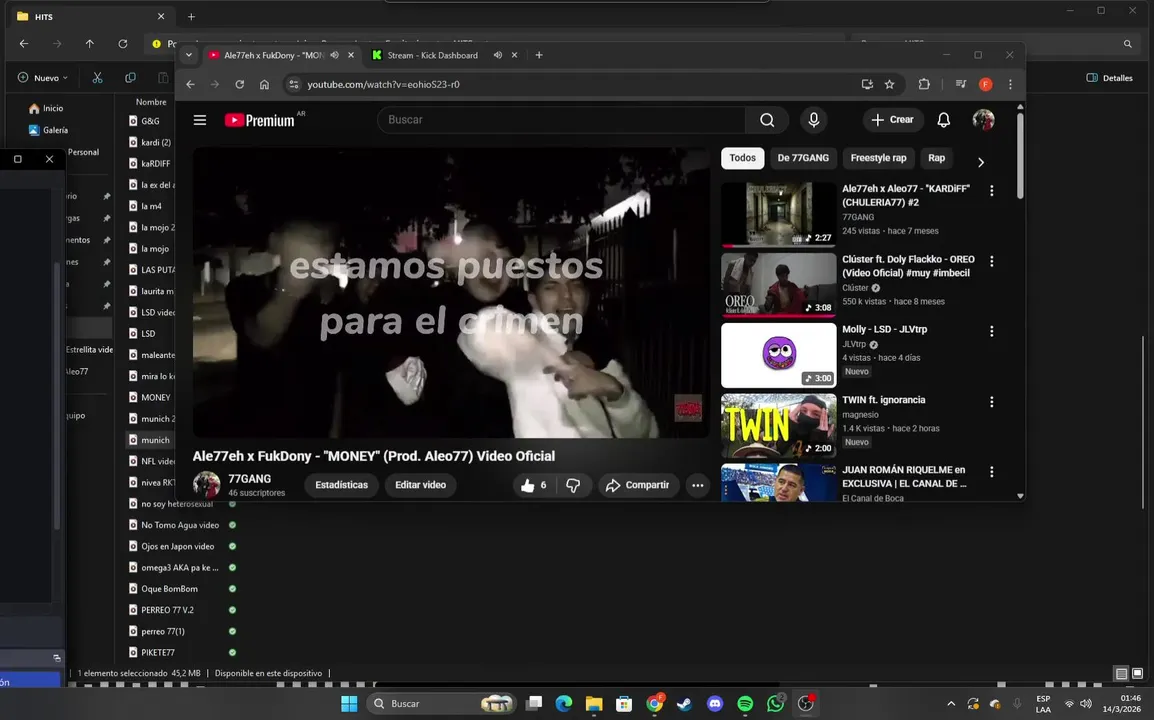Viewport: 1154px width, 720px height.
Task: Like the video with thumbs-up button
Action: (x=535, y=485)
